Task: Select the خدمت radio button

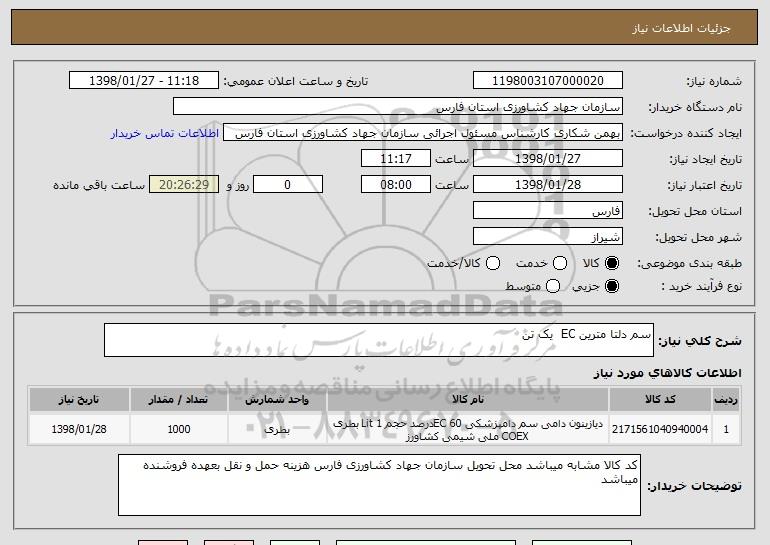Action: tap(560, 263)
